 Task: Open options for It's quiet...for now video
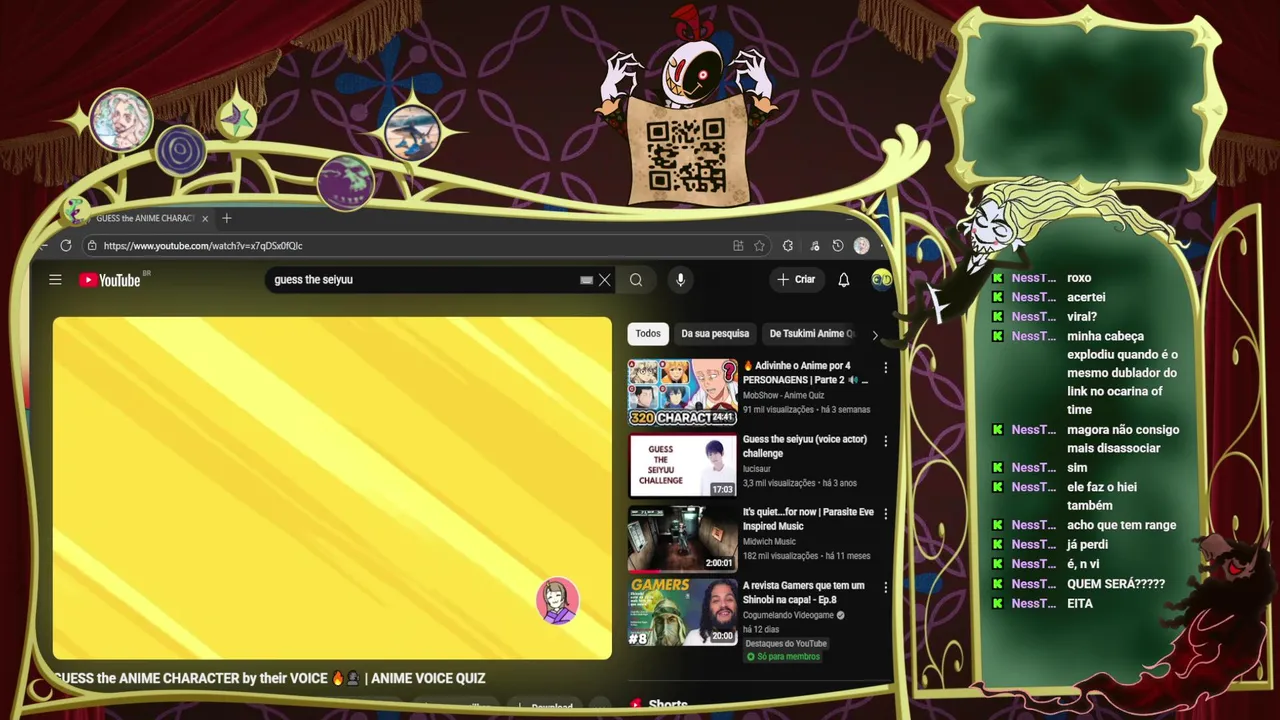[x=885, y=514]
